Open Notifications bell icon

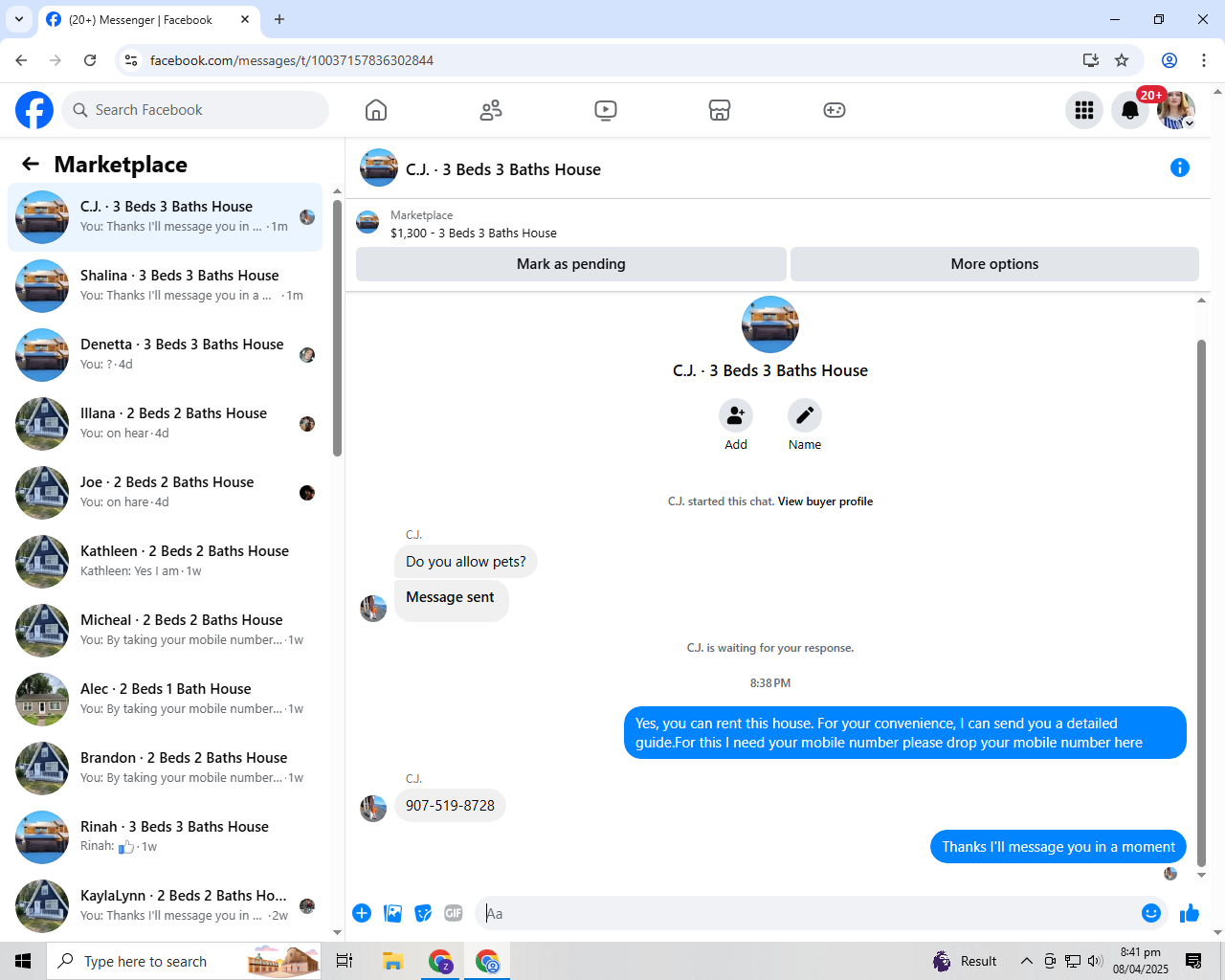tap(1130, 110)
